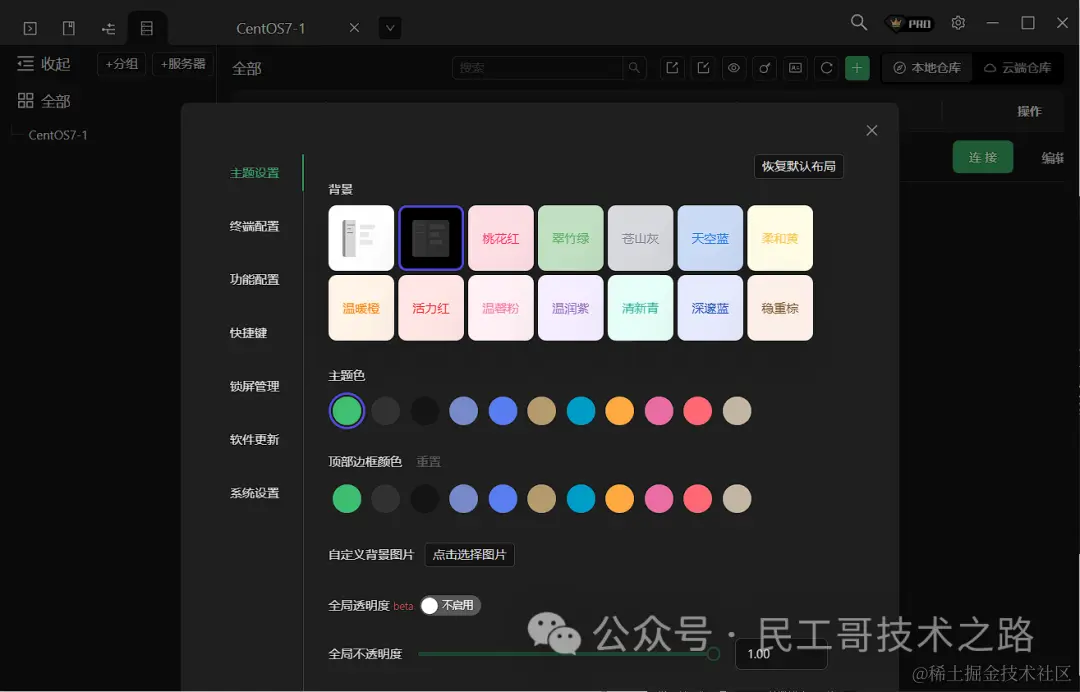Click the search magnifier icon in title bar

pos(858,22)
